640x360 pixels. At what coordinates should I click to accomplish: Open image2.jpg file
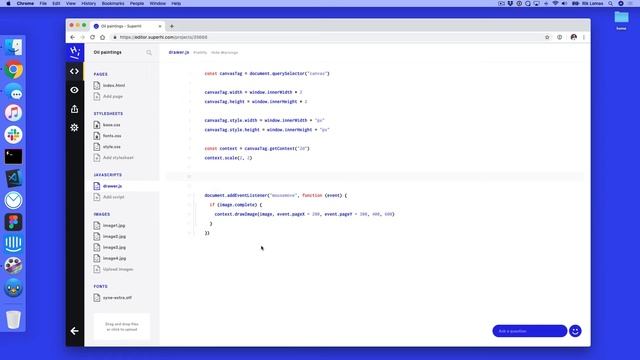click(x=114, y=236)
